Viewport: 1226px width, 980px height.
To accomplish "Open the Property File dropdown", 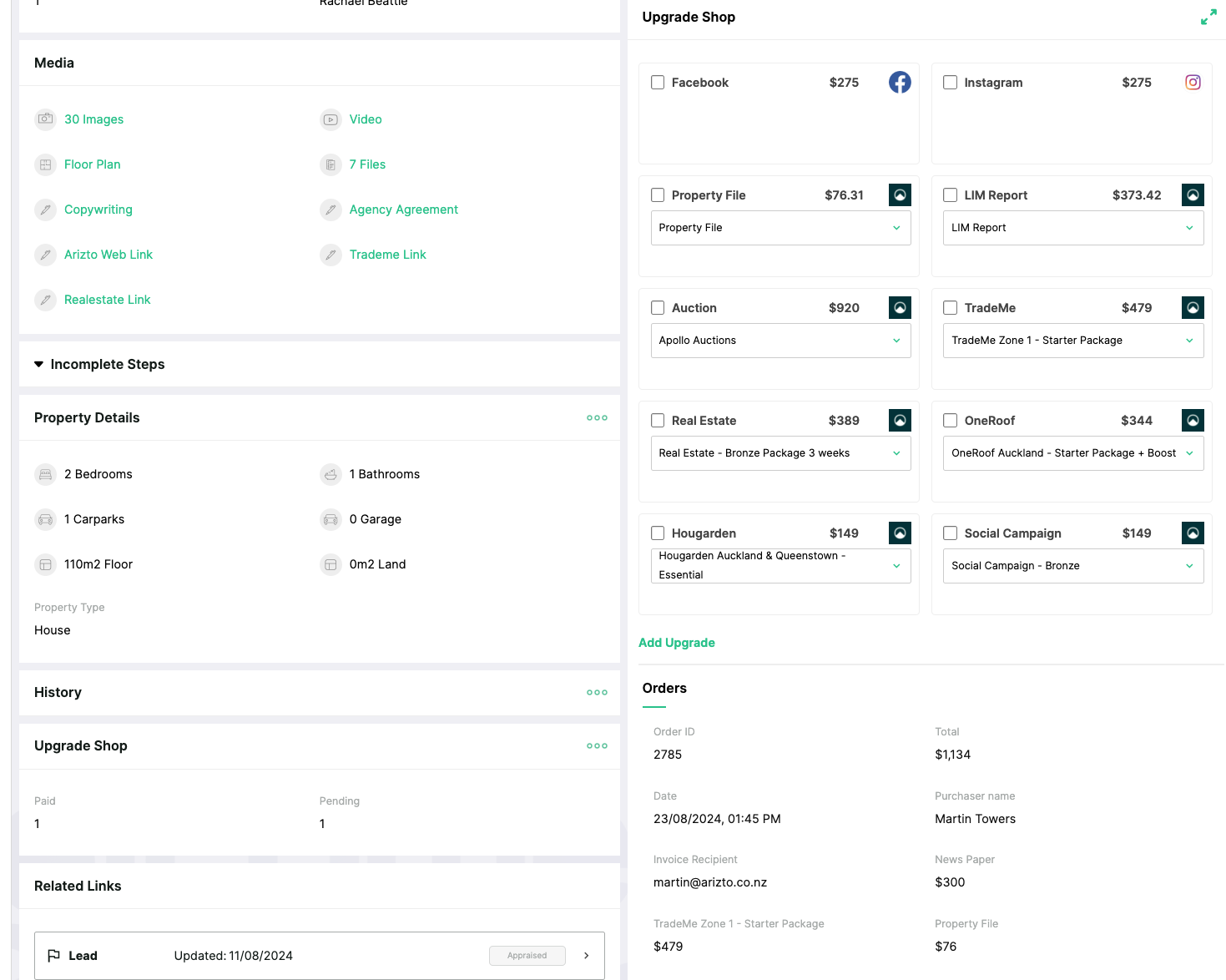I will pyautogui.click(x=780, y=228).
